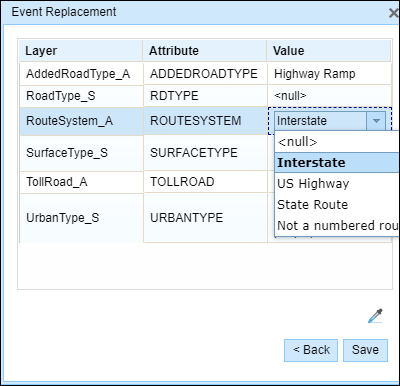This screenshot has height=386, width=400.
Task: Choose State Route from the dropdown list
Action: pos(337,204)
